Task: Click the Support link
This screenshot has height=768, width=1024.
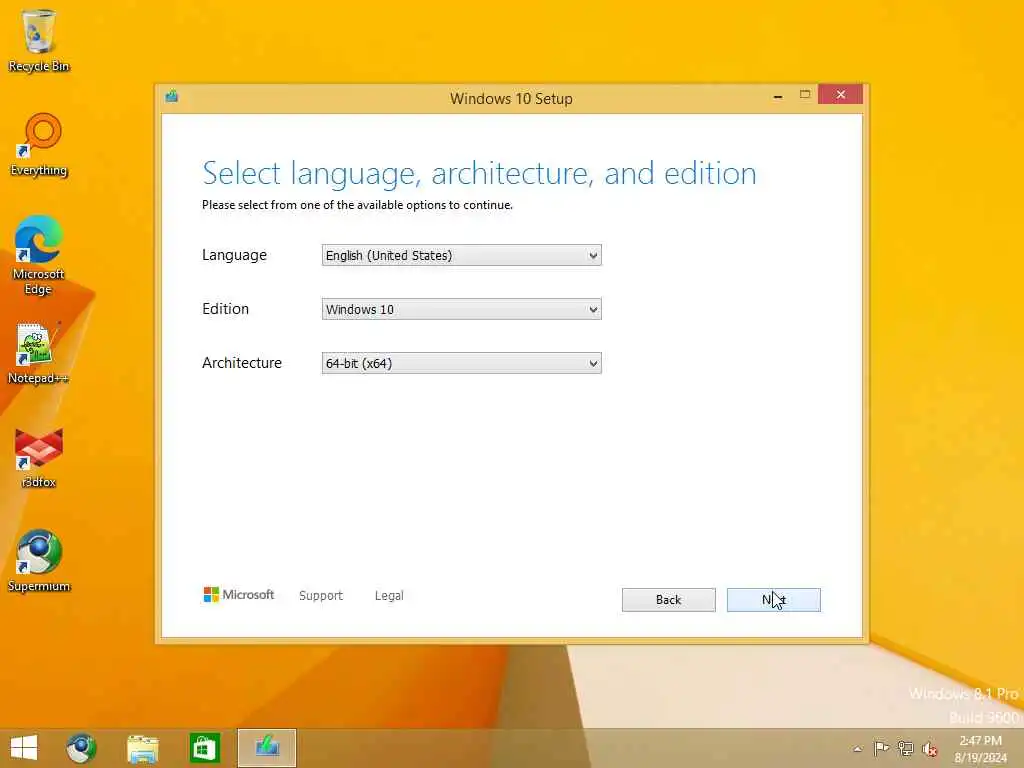Action: (321, 596)
